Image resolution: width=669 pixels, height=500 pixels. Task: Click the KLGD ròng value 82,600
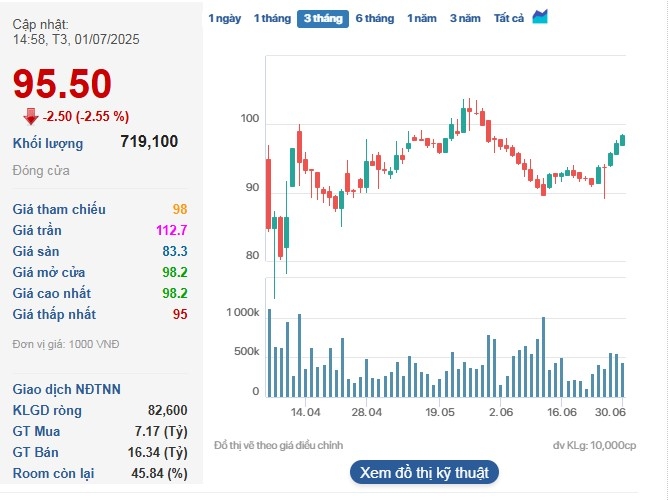tap(167, 410)
